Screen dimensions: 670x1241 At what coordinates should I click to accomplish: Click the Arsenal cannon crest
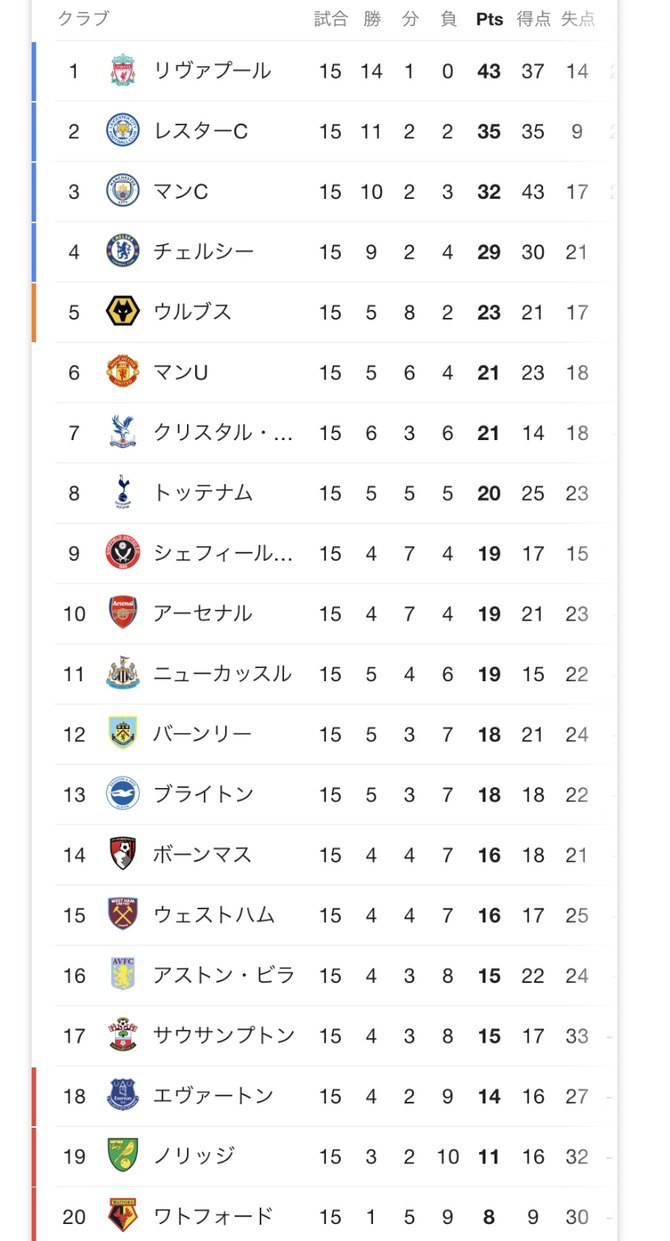[123, 613]
